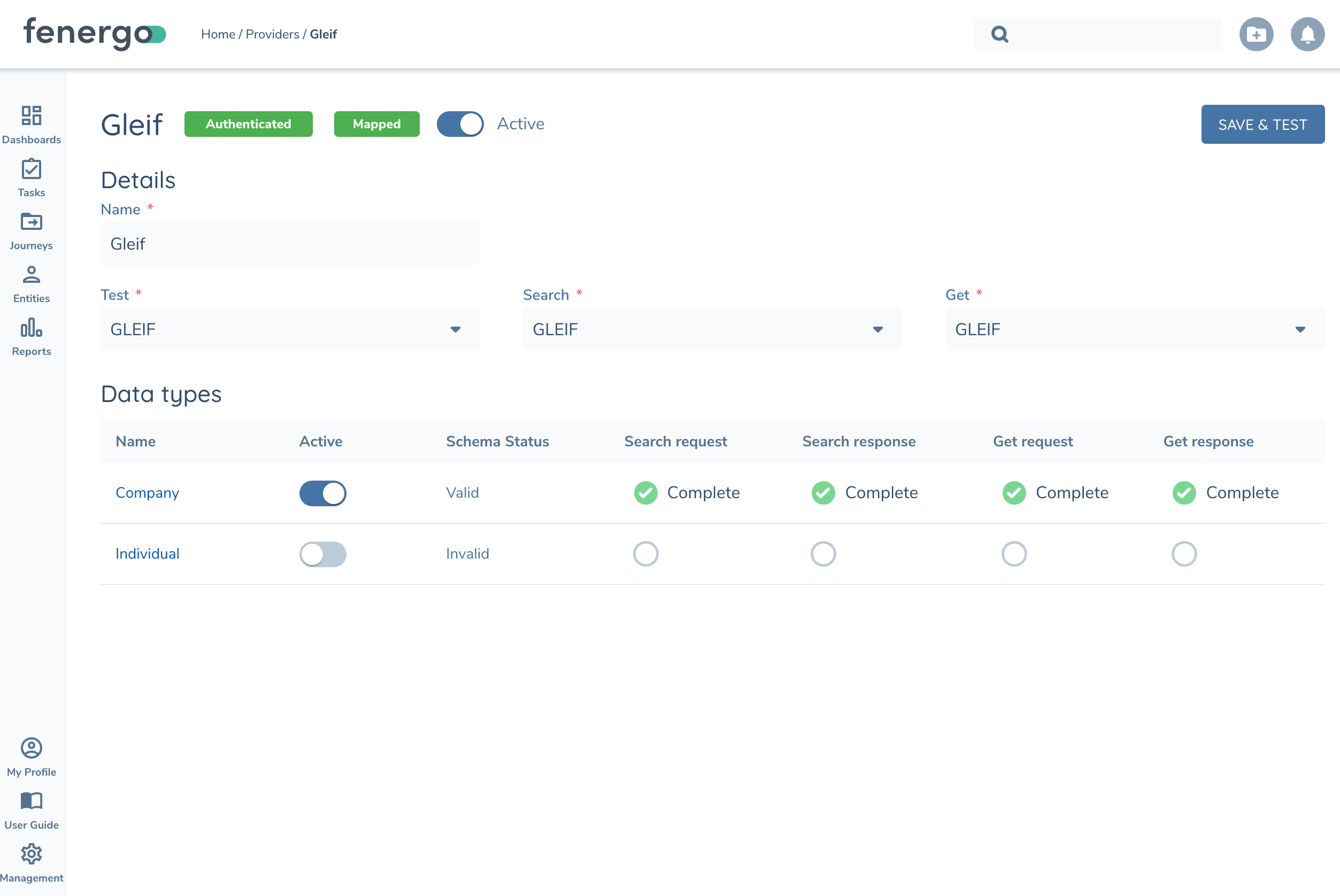Click the notification bell icon

click(1307, 34)
